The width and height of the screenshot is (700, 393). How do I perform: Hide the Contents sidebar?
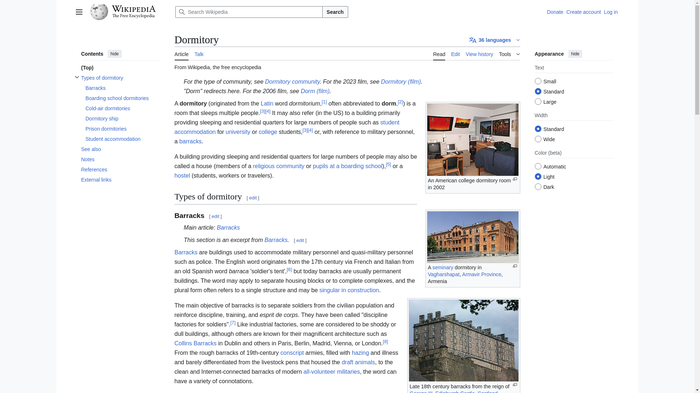click(114, 54)
